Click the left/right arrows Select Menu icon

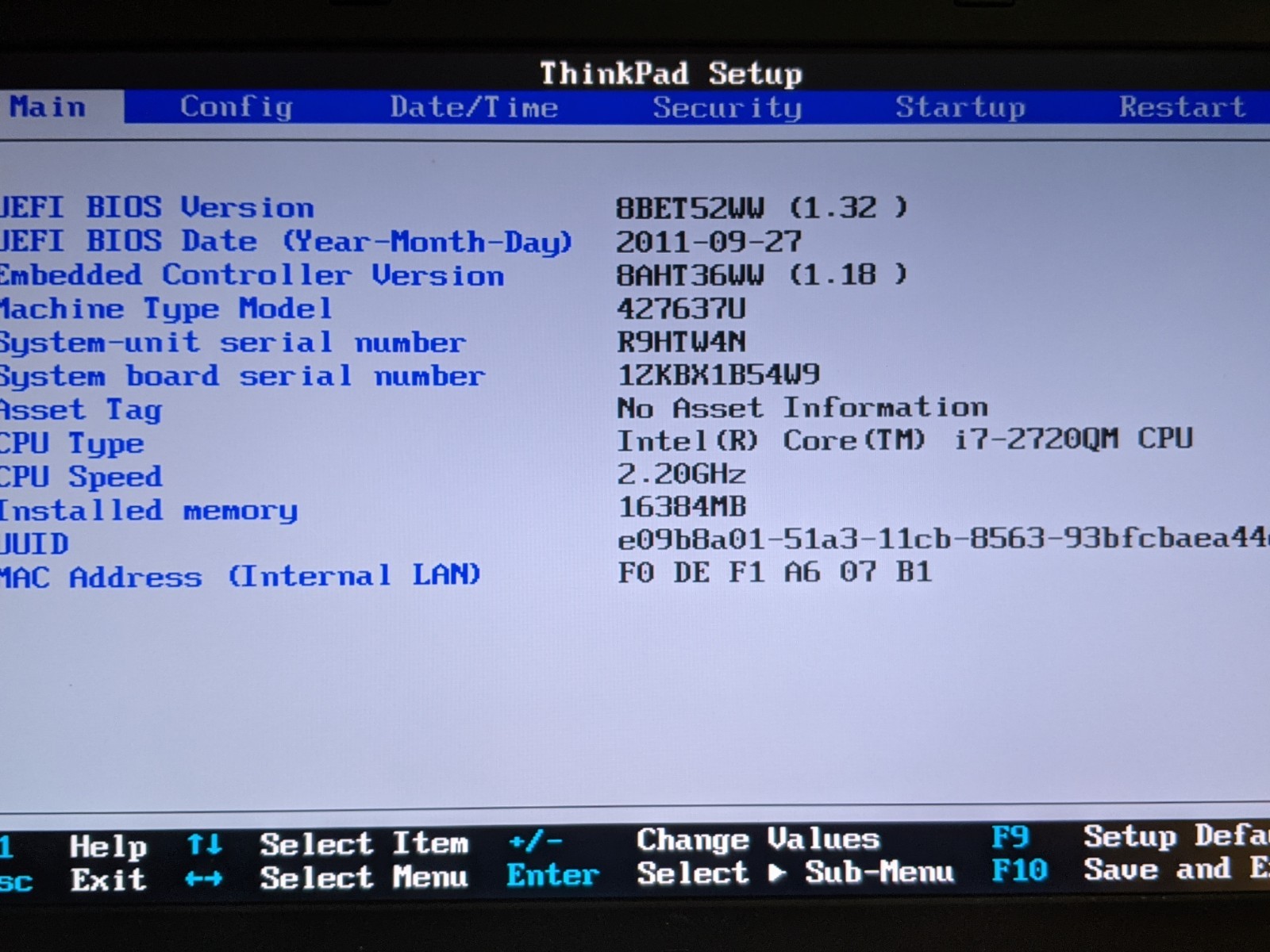pyautogui.click(x=204, y=878)
